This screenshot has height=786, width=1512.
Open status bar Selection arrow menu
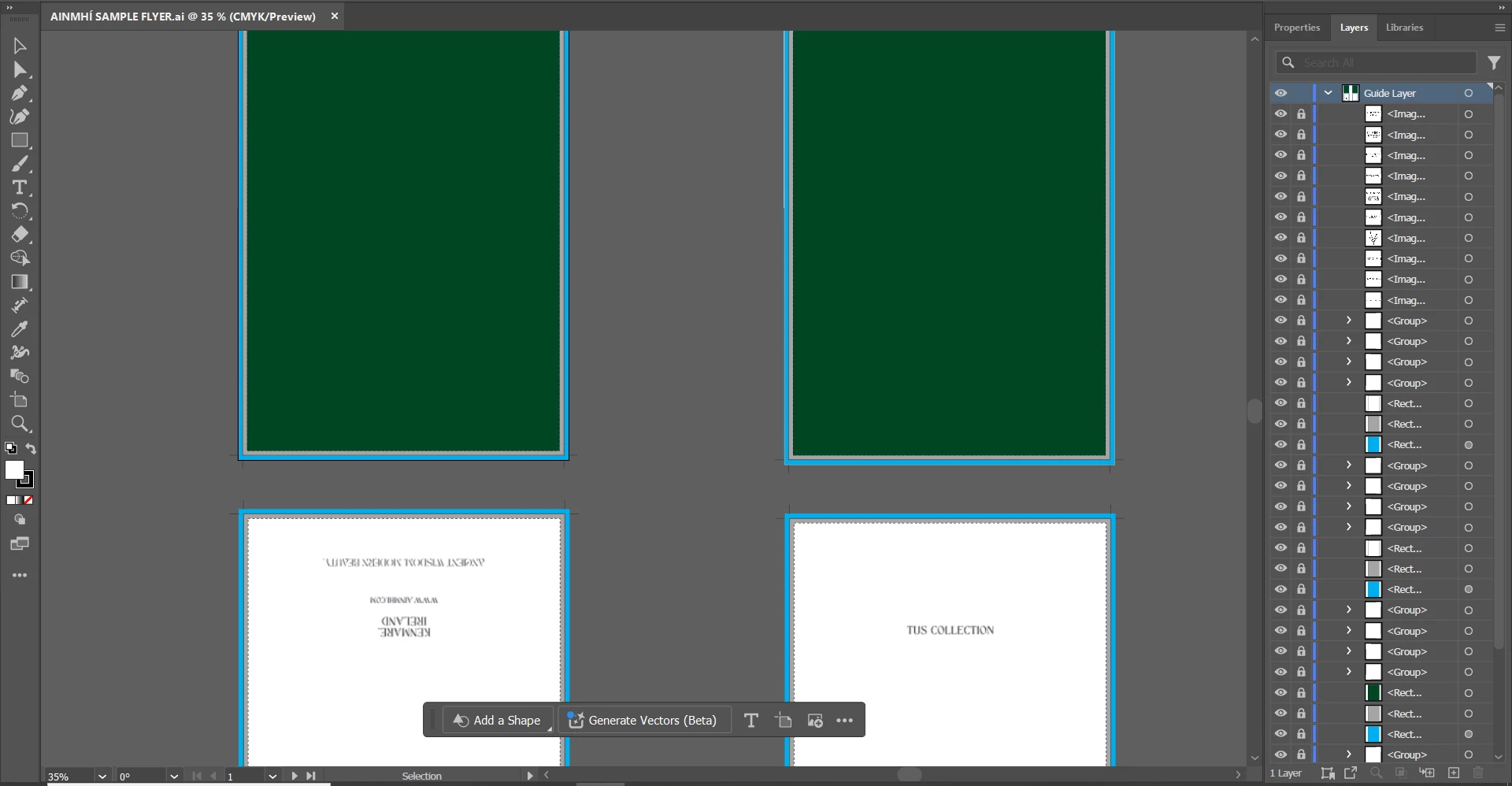point(530,776)
